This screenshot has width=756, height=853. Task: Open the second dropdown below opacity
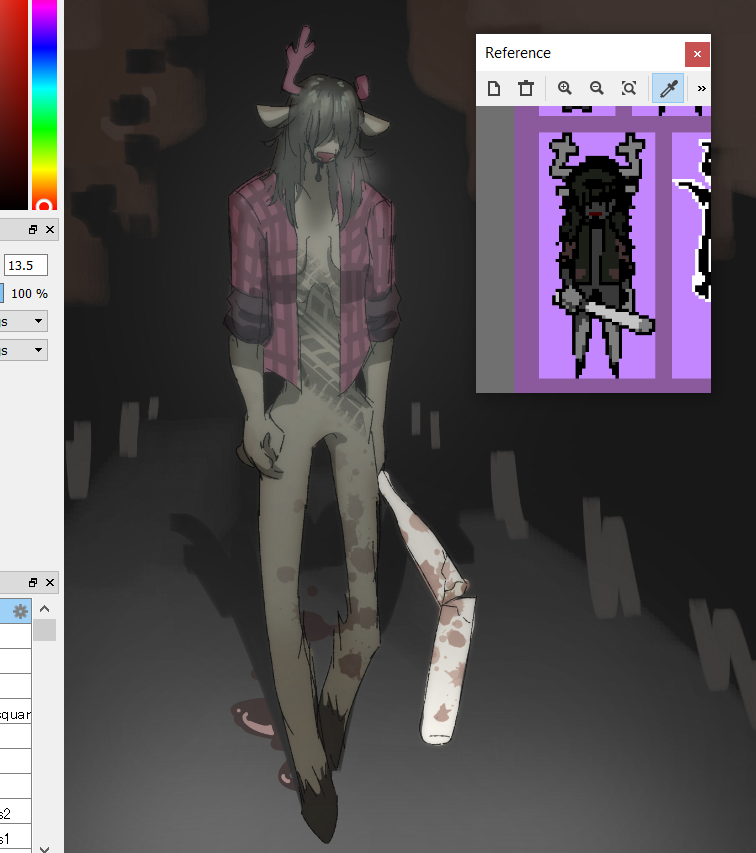[x=23, y=350]
